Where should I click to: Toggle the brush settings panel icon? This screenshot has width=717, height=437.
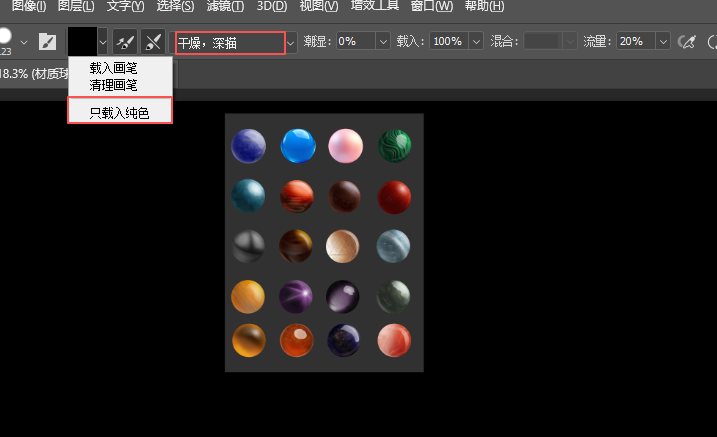pyautogui.click(x=47, y=42)
